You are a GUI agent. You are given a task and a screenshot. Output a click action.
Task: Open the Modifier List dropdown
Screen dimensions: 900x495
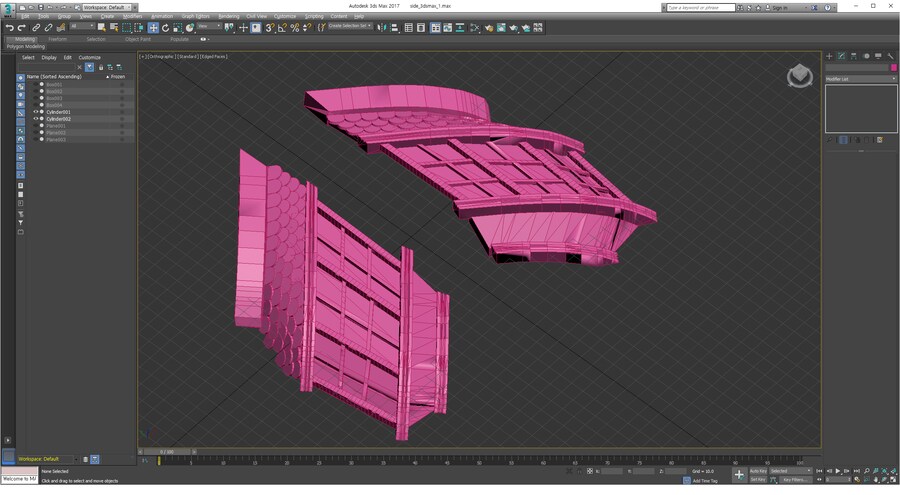coord(860,78)
